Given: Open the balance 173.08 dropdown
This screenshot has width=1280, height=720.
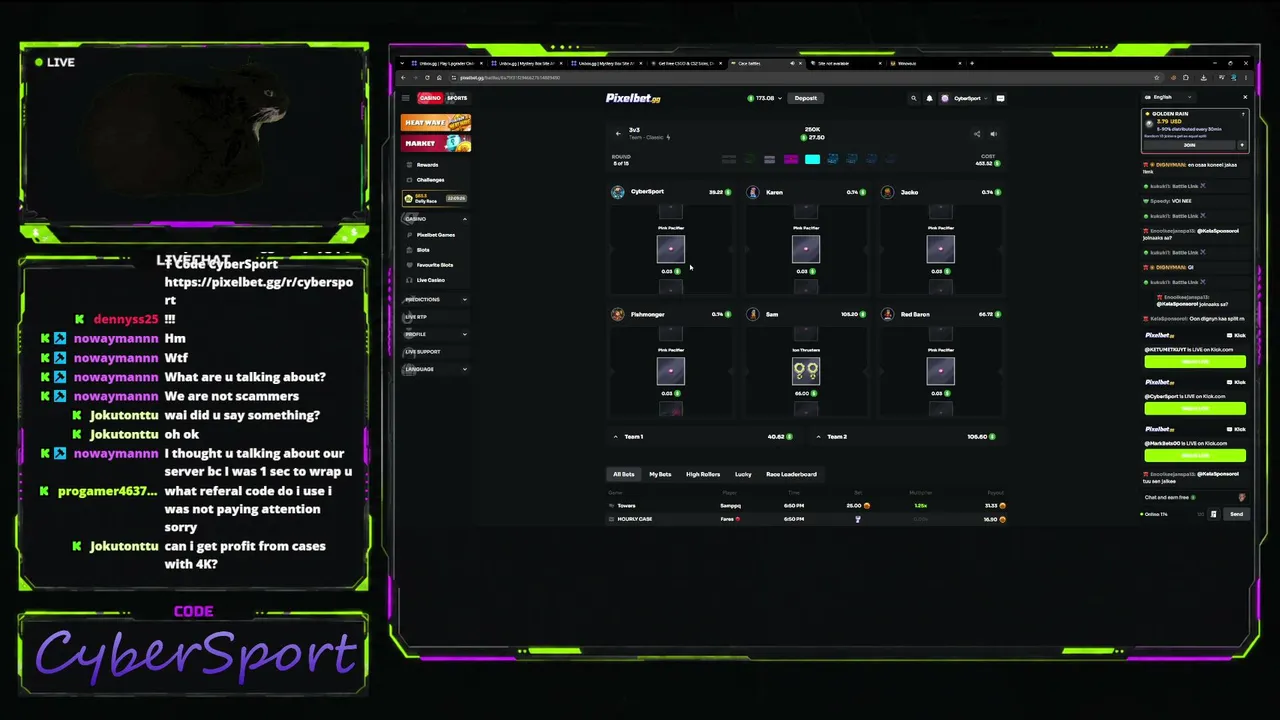Looking at the screenshot, I should click(765, 98).
